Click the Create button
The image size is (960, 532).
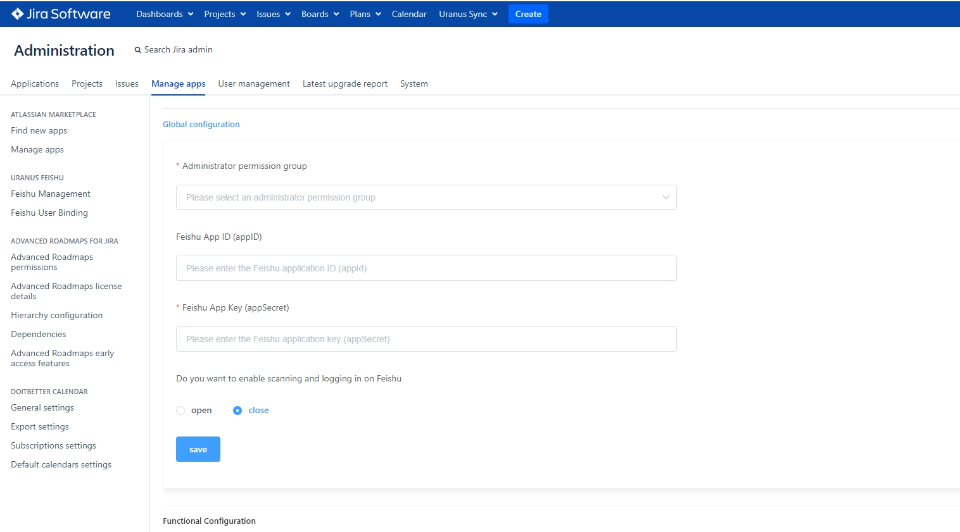(528, 14)
